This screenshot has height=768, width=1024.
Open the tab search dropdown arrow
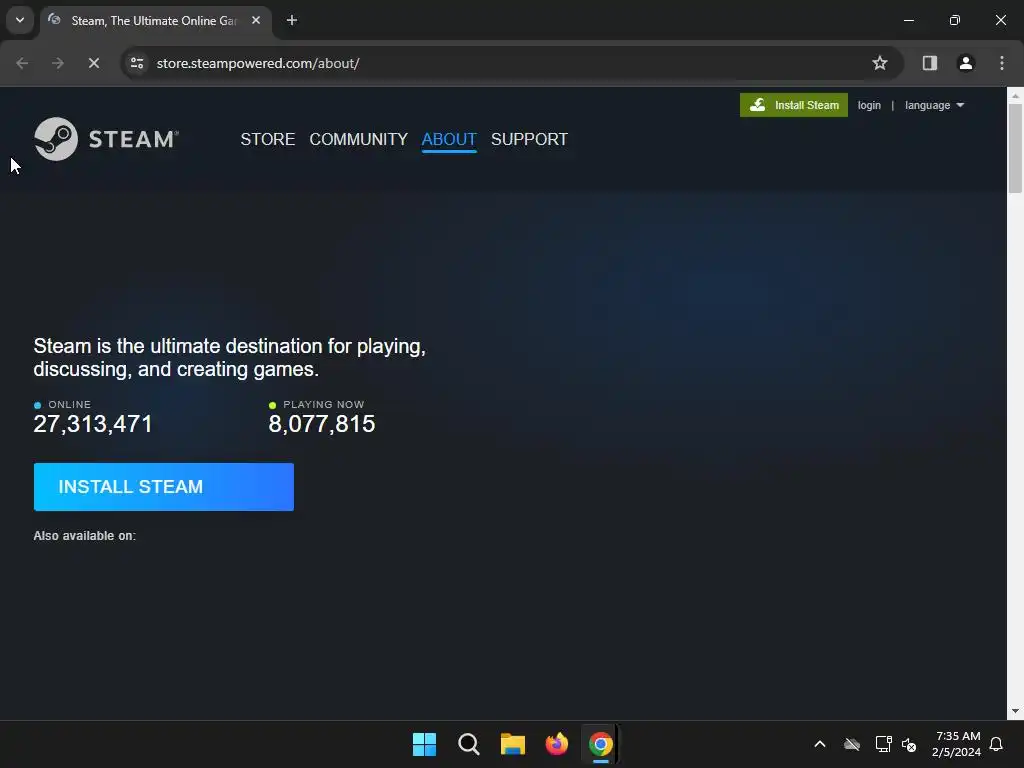pos(20,20)
